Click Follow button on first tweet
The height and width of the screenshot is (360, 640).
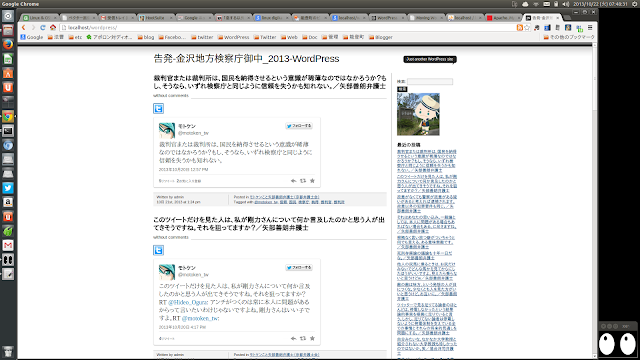[299, 126]
